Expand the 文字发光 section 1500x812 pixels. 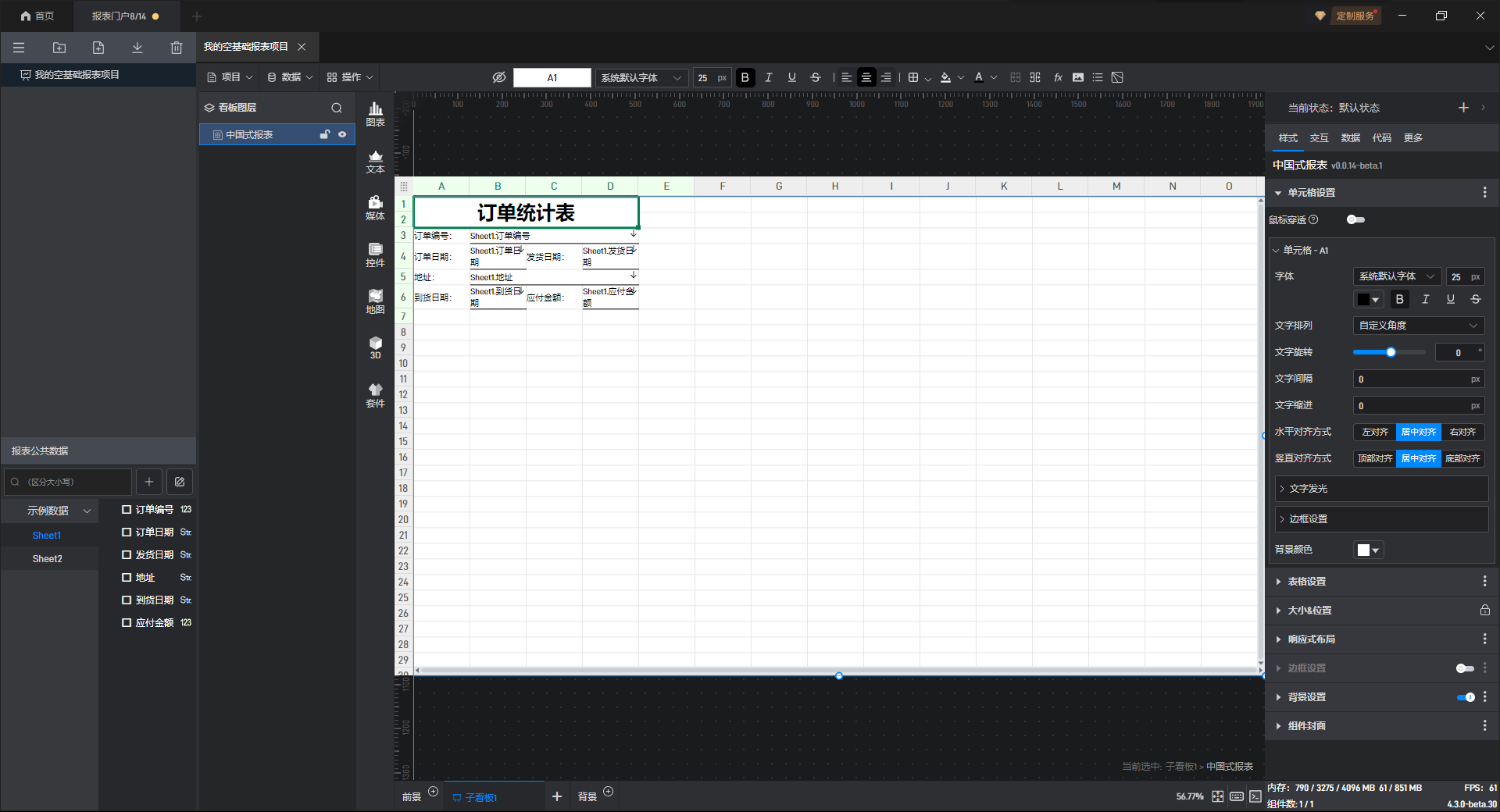tap(1308, 489)
